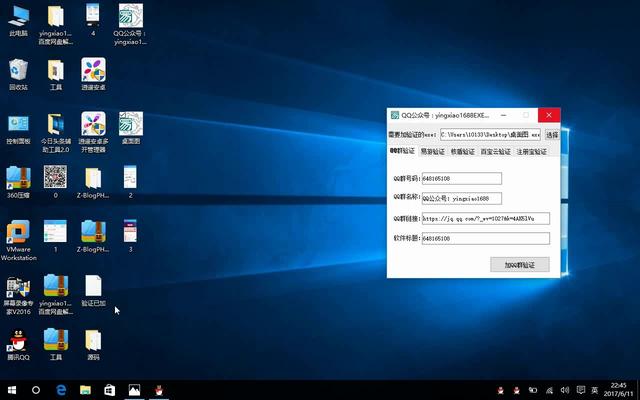Open the 腾讯QQ desktop icon

click(x=18, y=341)
